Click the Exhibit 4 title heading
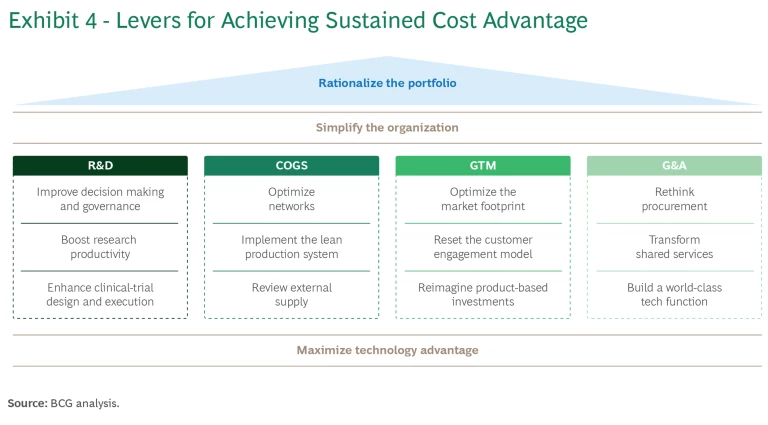Screen dimensions: 768x425 point(298,21)
